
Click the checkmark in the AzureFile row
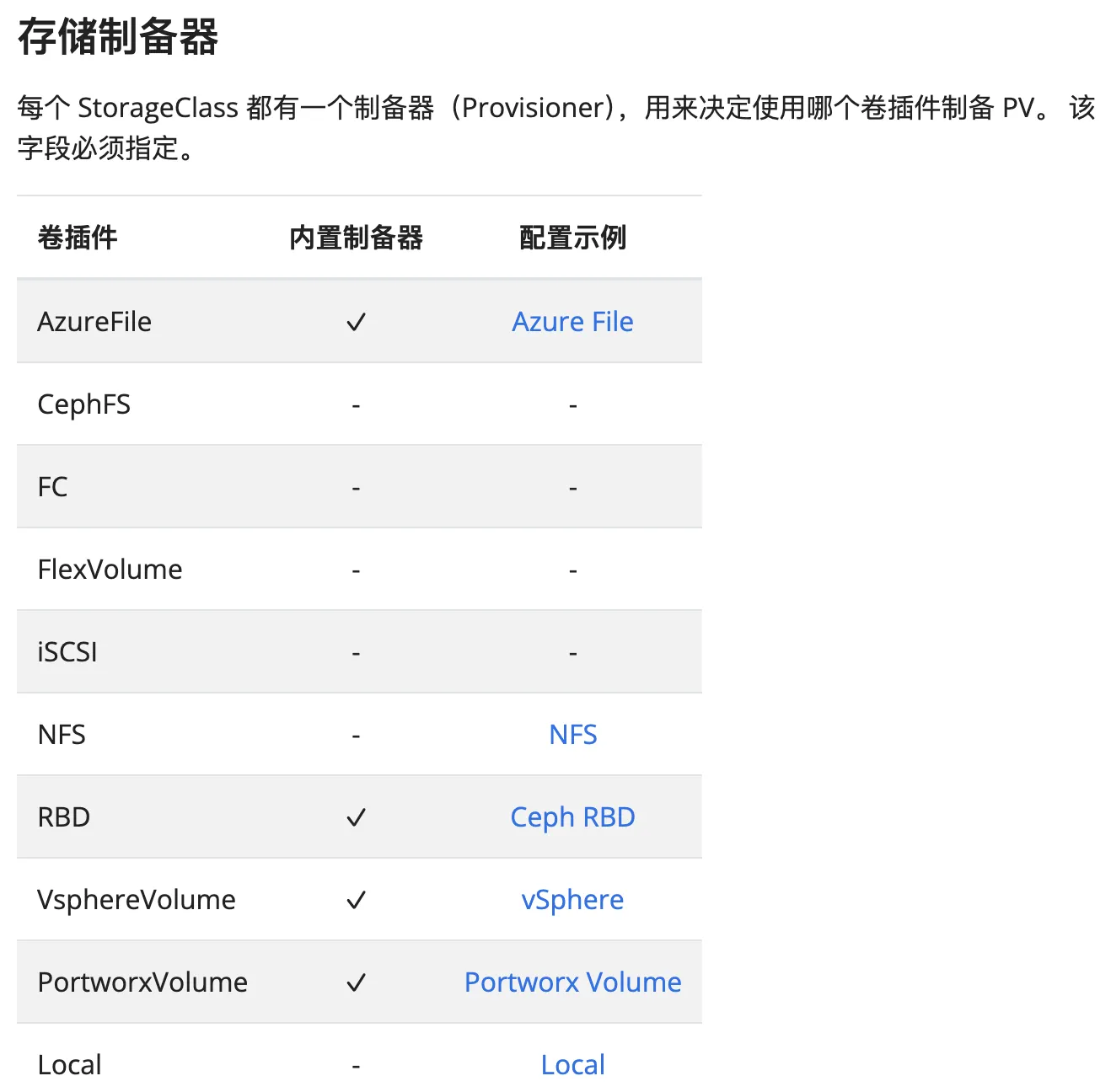[x=356, y=322]
